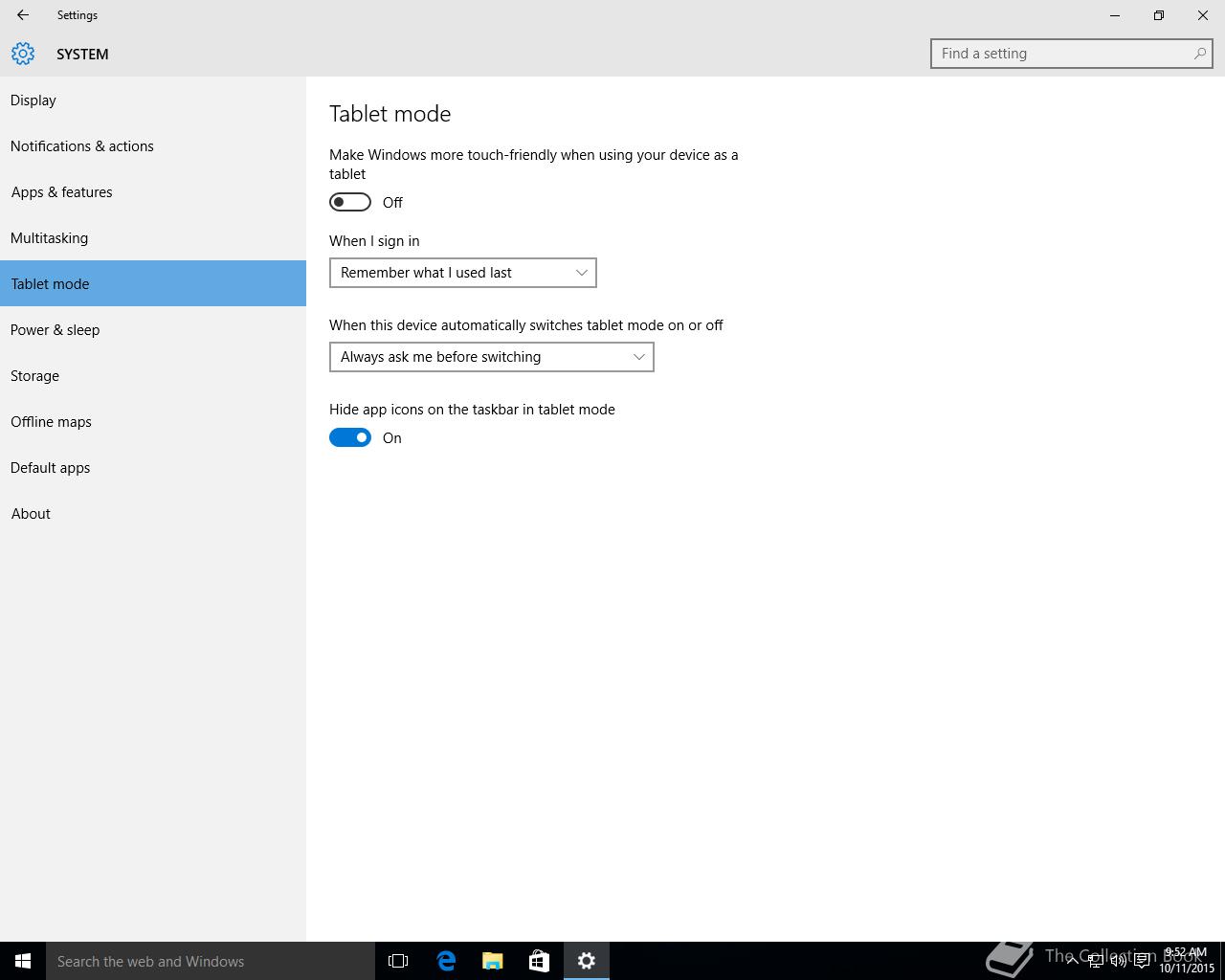
Task: Click the Windows Start button
Action: (23, 961)
